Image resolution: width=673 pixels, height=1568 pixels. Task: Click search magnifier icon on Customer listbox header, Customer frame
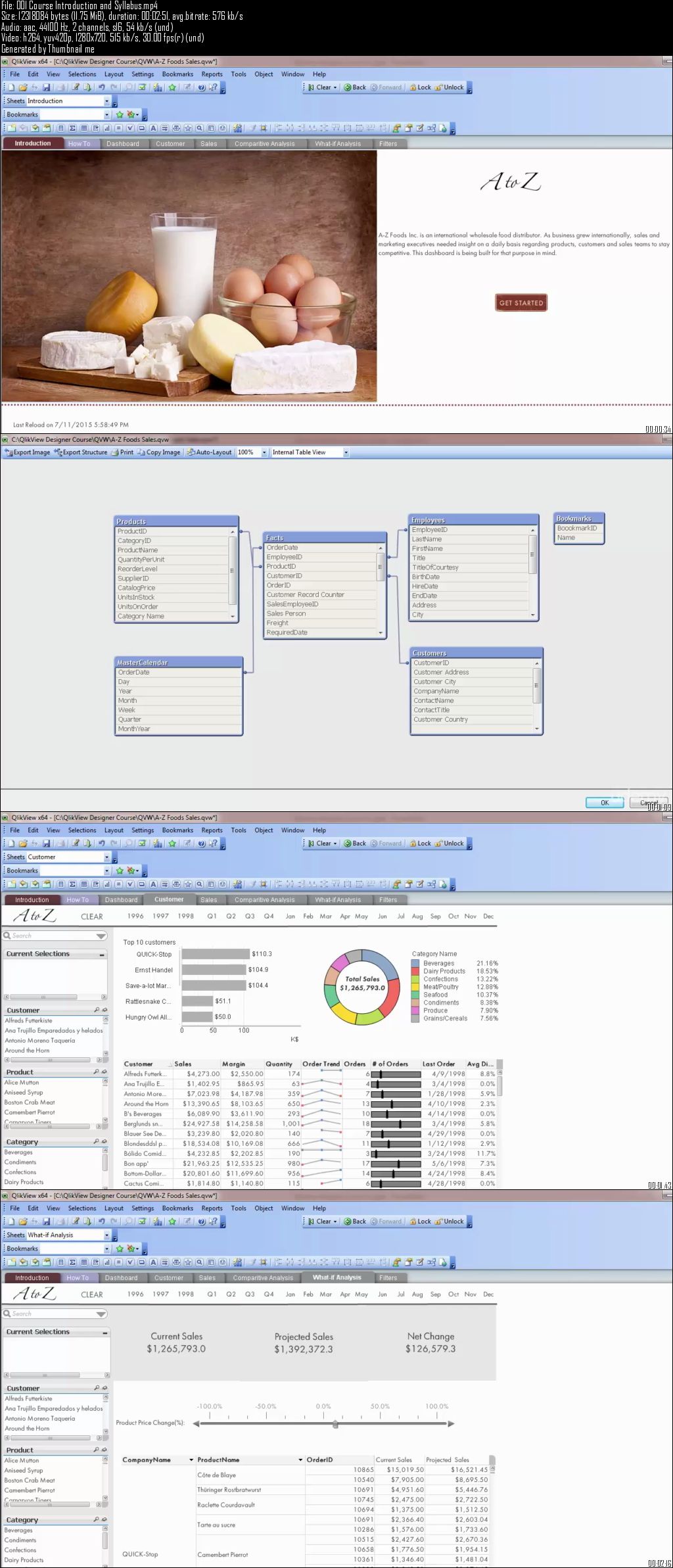click(x=97, y=1010)
